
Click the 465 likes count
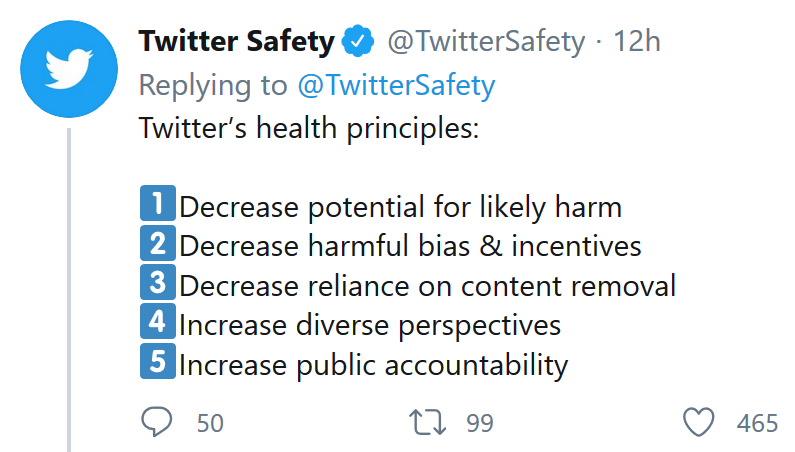tap(757, 423)
